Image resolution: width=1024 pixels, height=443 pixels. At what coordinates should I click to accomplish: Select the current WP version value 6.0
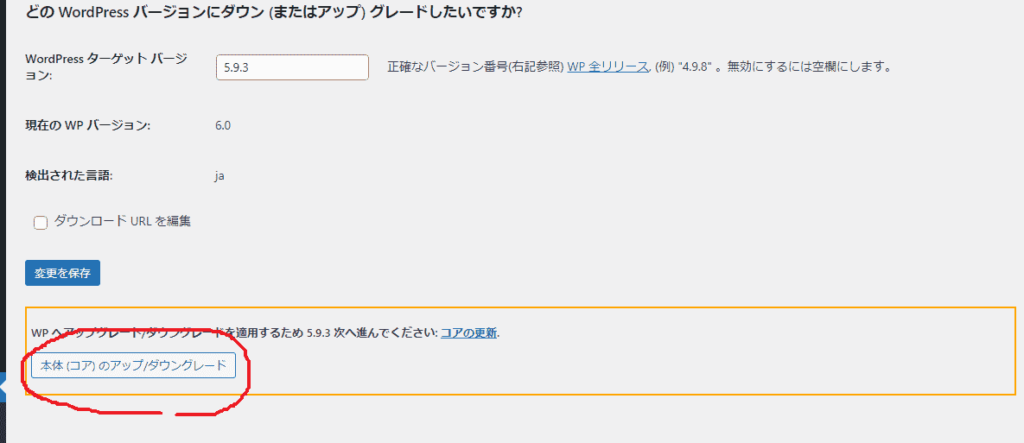point(222,125)
